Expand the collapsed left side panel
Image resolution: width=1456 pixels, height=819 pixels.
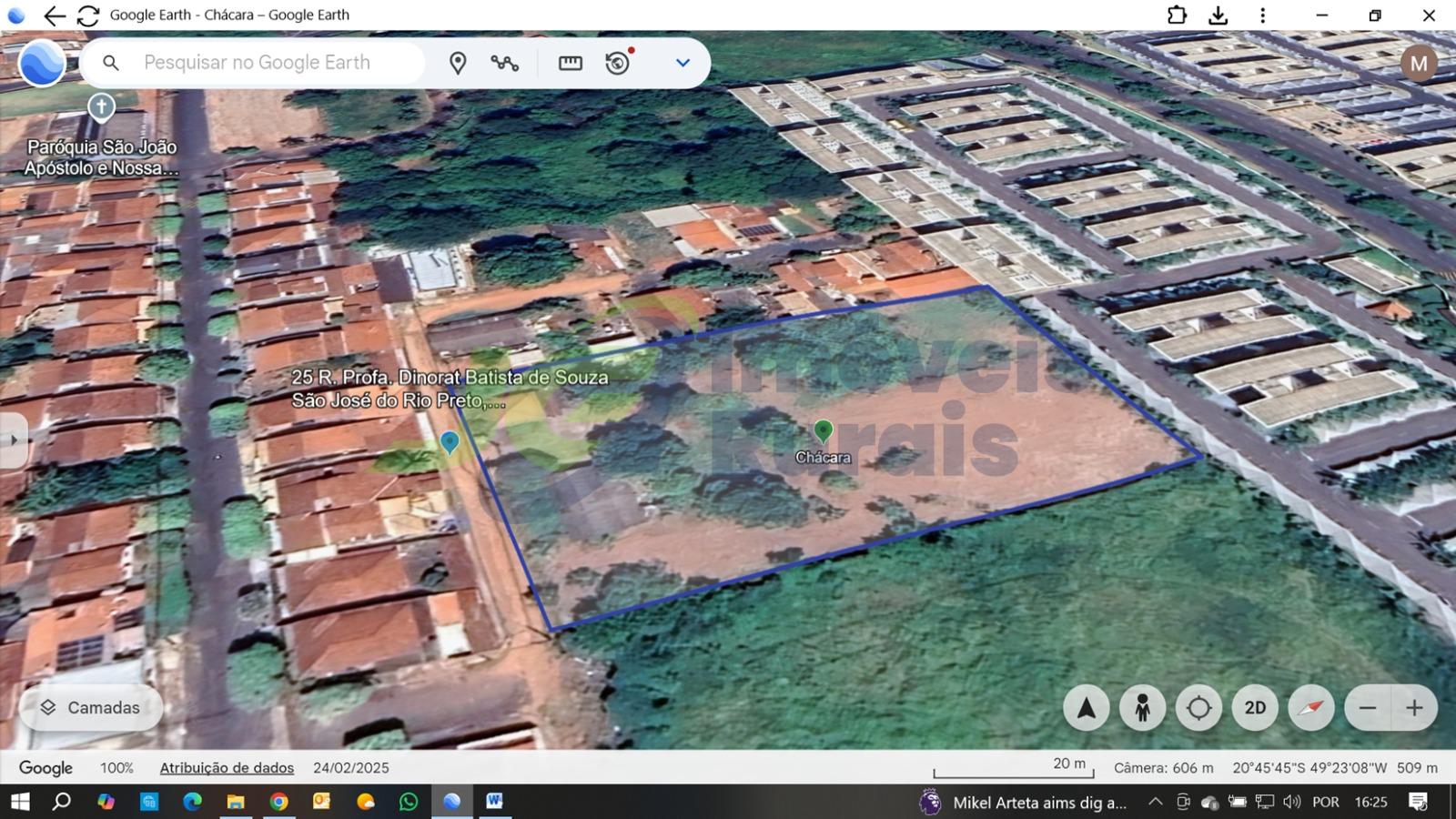click(x=13, y=440)
